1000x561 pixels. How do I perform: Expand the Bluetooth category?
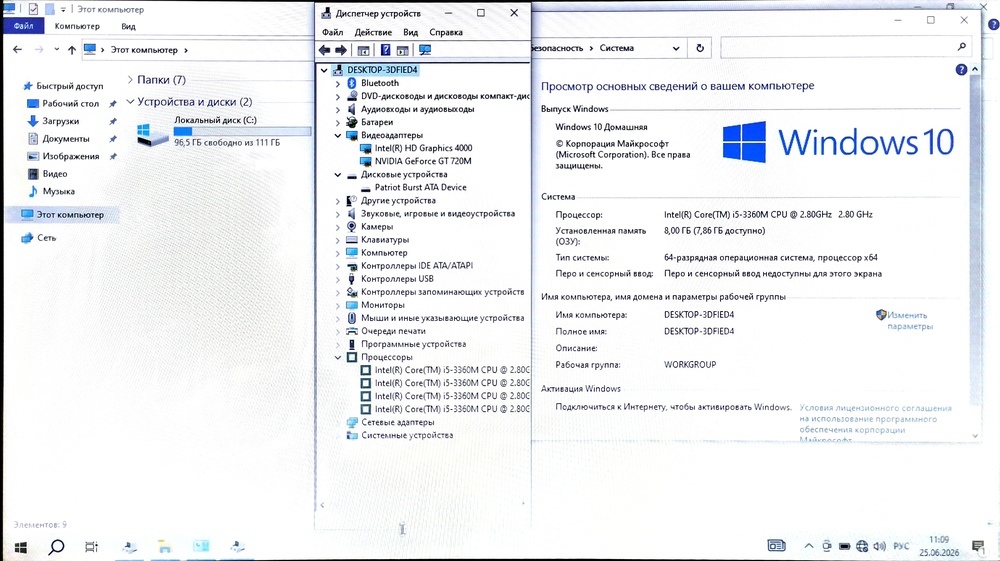[x=337, y=84]
